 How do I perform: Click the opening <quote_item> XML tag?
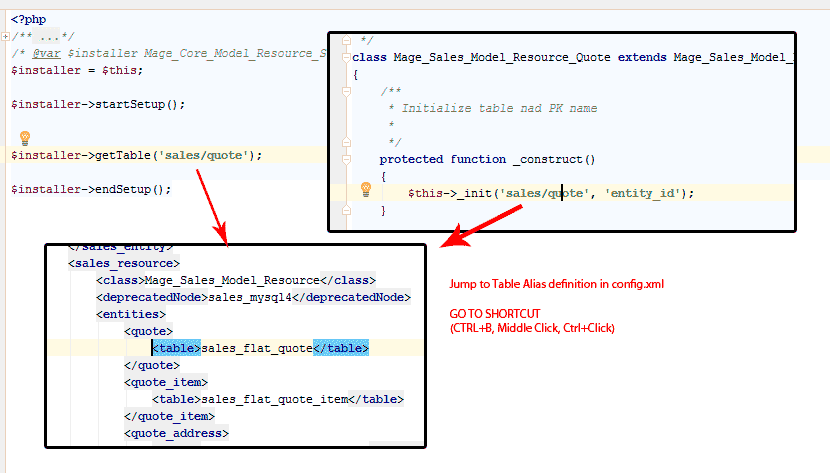click(166, 382)
